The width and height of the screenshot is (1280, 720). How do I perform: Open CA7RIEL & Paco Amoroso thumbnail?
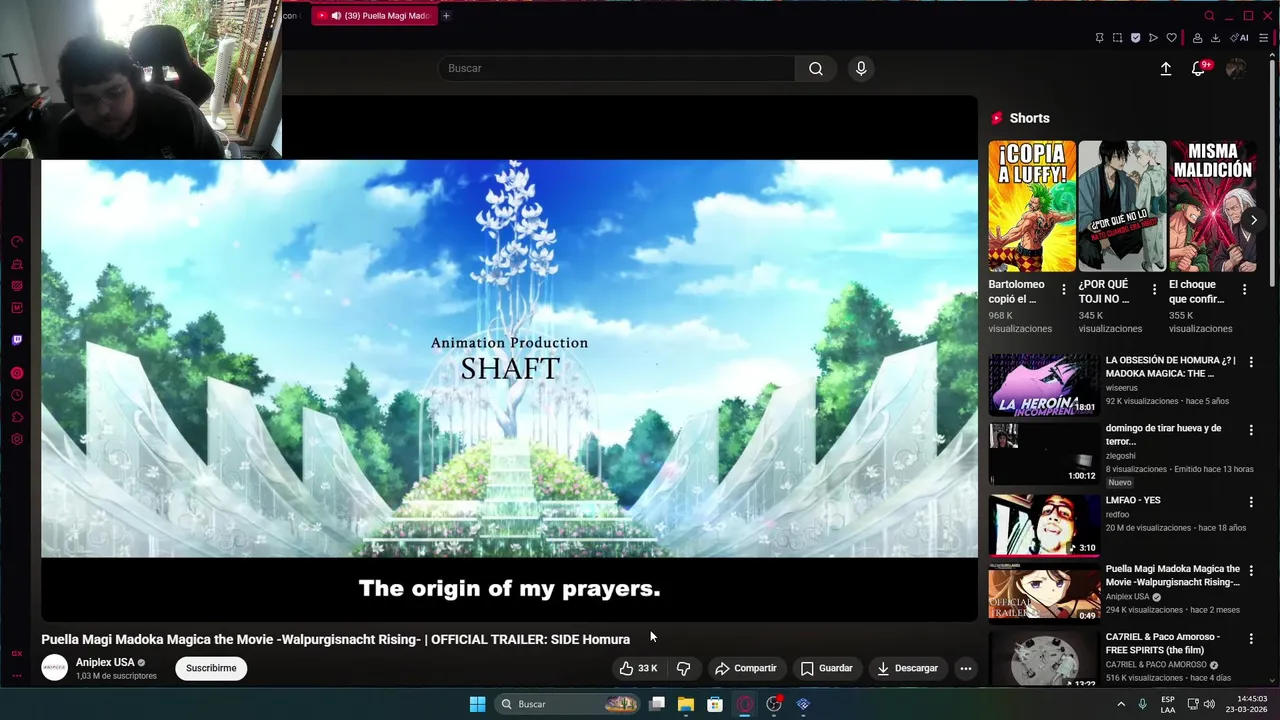coord(1044,658)
